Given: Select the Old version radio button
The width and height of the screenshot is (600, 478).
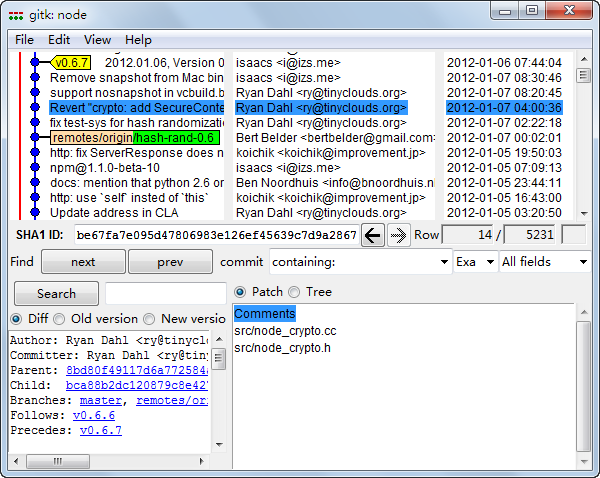Looking at the screenshot, I should [59, 319].
